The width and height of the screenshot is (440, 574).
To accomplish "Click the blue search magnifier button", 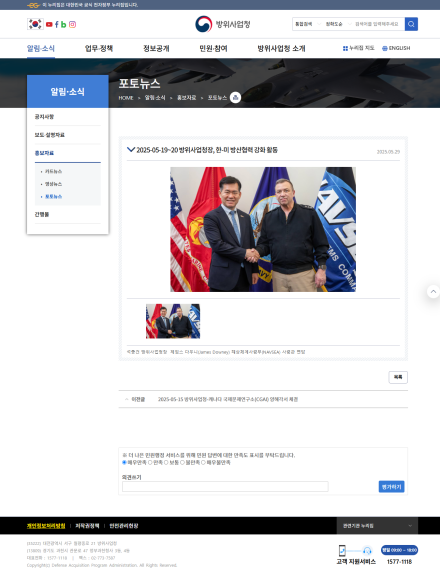I will click(411, 24).
